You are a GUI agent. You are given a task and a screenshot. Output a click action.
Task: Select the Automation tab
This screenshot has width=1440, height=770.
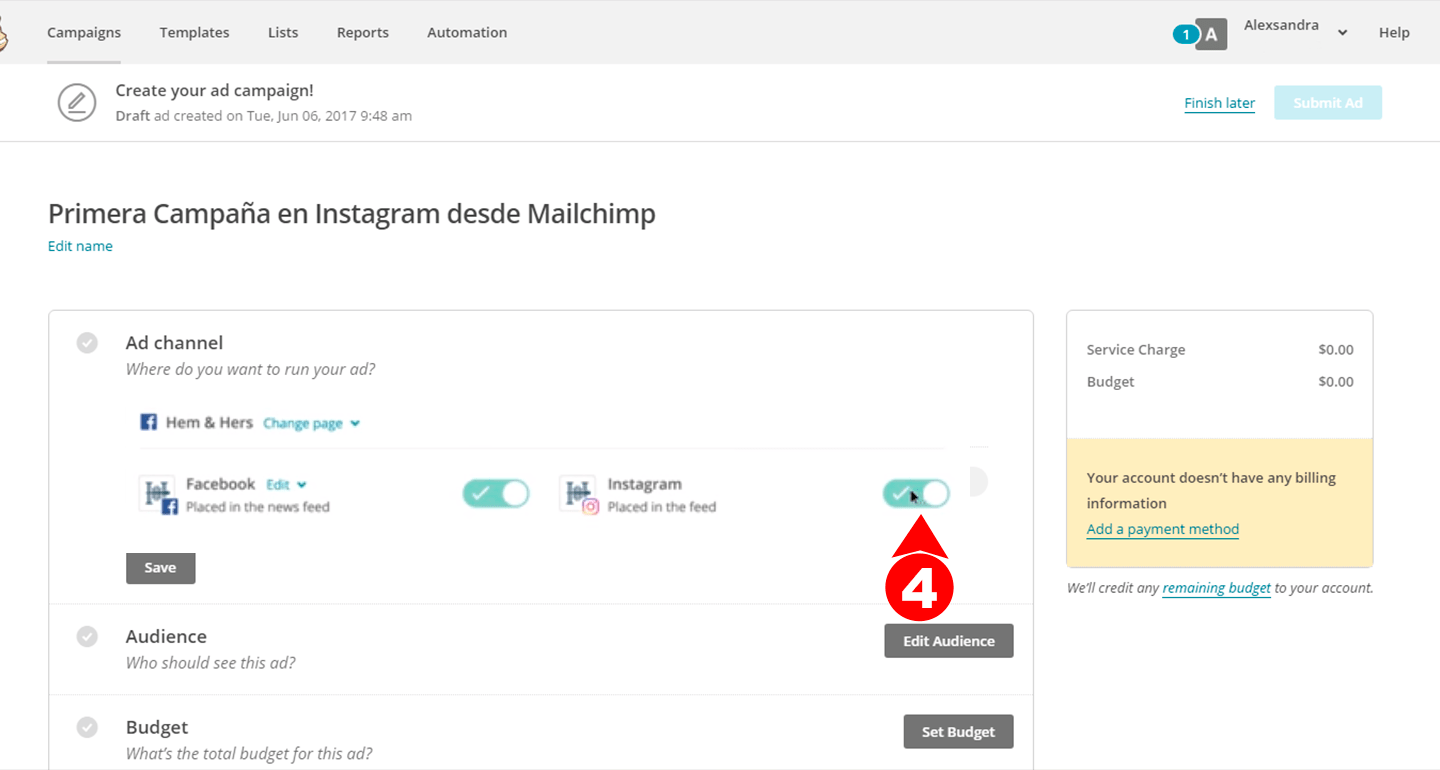467,32
